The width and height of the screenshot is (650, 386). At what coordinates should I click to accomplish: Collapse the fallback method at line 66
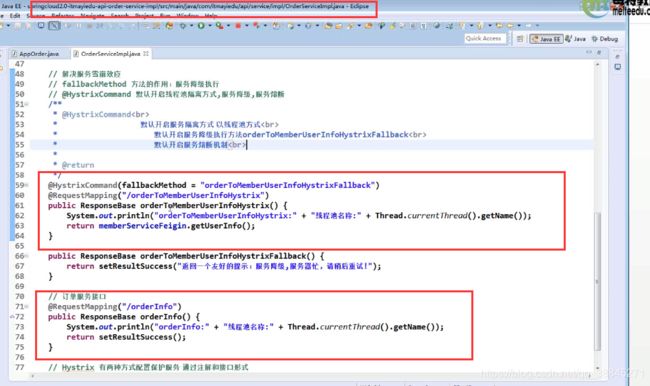click(27, 256)
